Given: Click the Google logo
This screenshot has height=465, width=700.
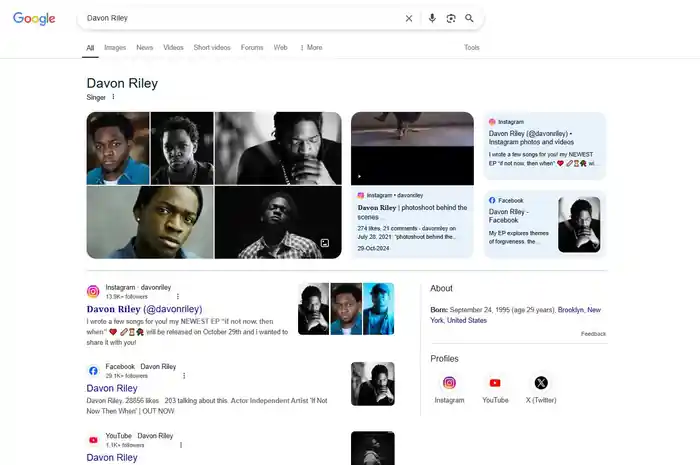Looking at the screenshot, I should [34, 18].
